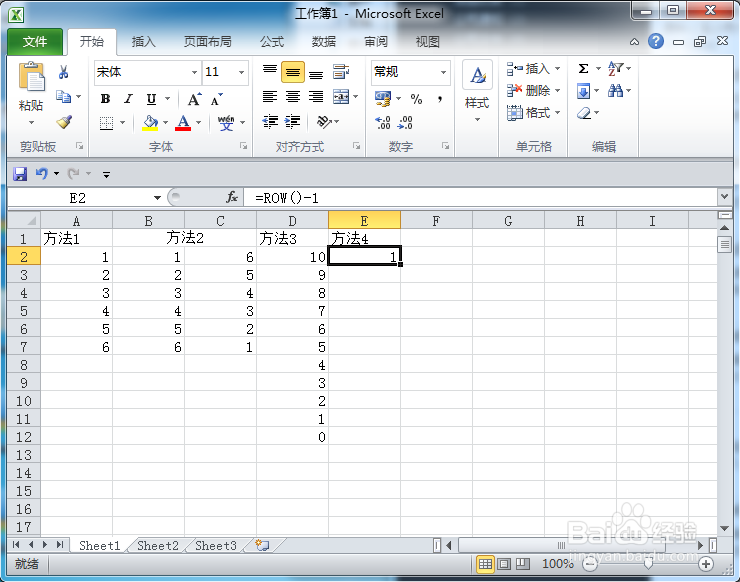This screenshot has width=740, height=582.
Task: Click the phonetic guide wén icon
Action: coord(226,123)
